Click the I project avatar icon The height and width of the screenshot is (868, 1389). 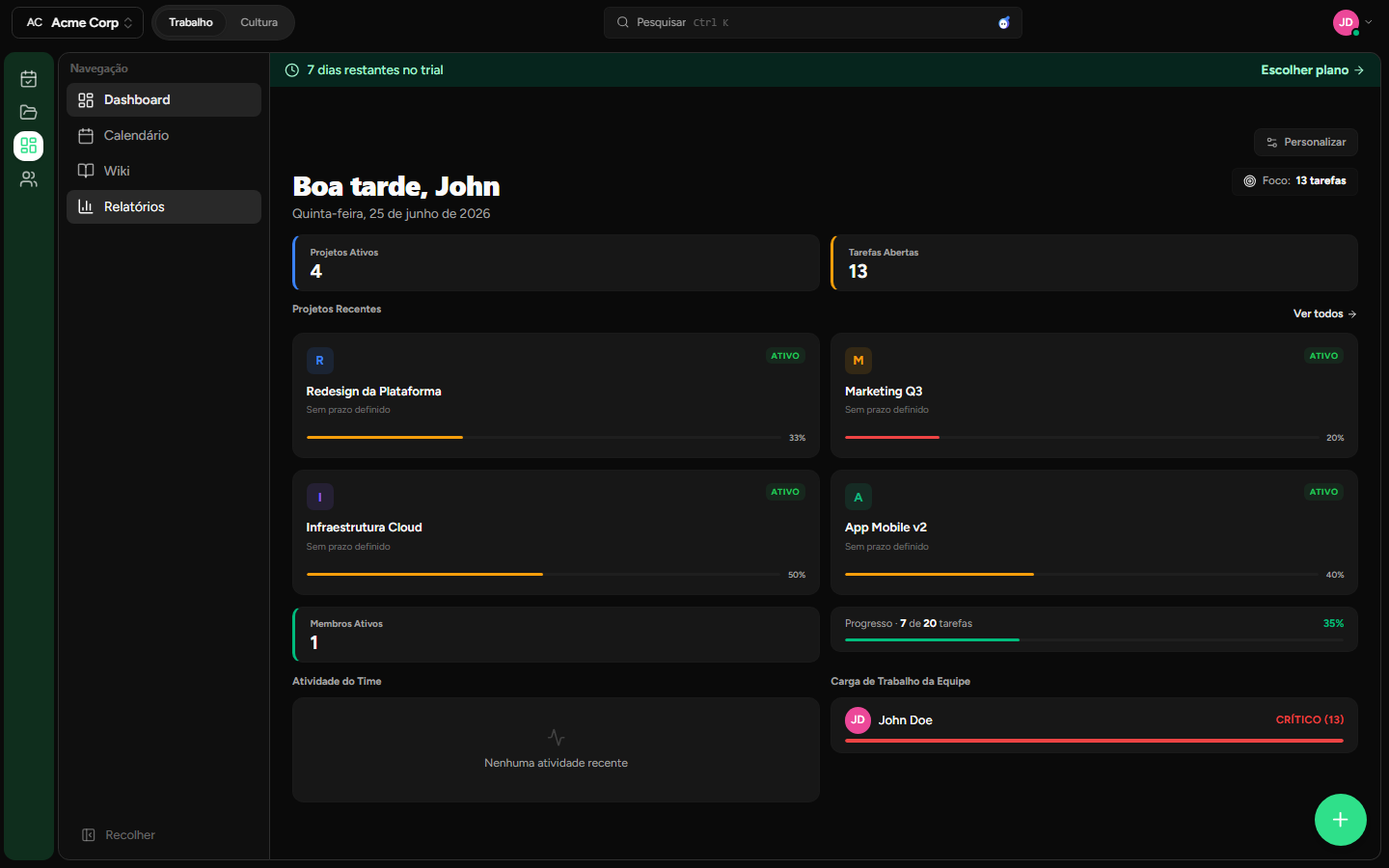[x=320, y=497]
